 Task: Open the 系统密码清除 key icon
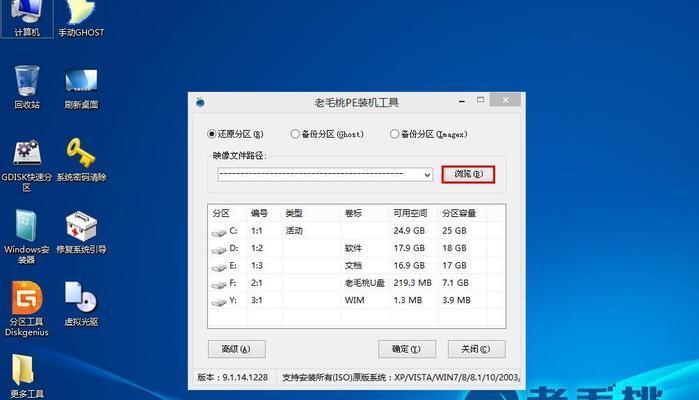[81, 160]
